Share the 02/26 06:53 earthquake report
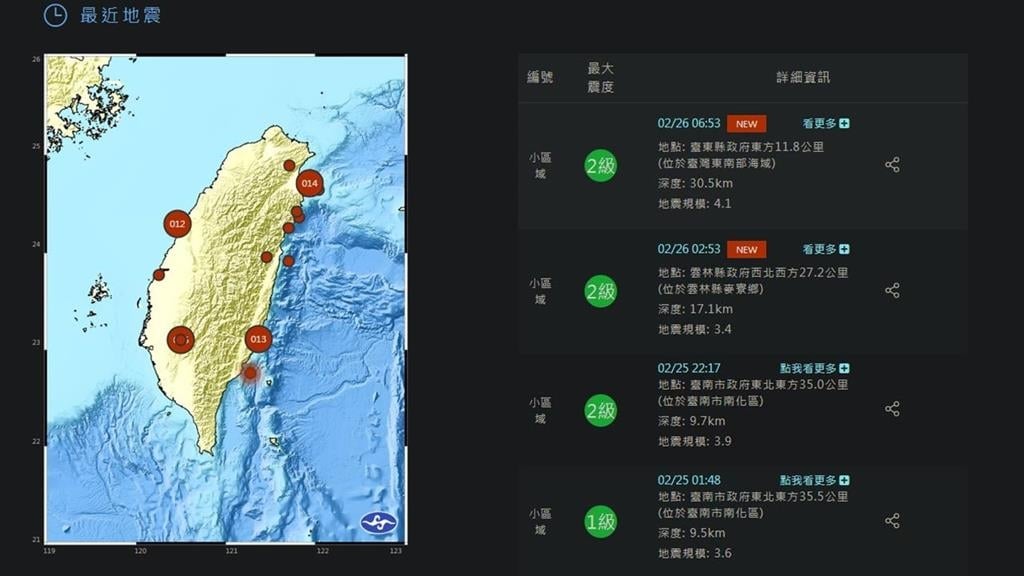 tap(892, 165)
